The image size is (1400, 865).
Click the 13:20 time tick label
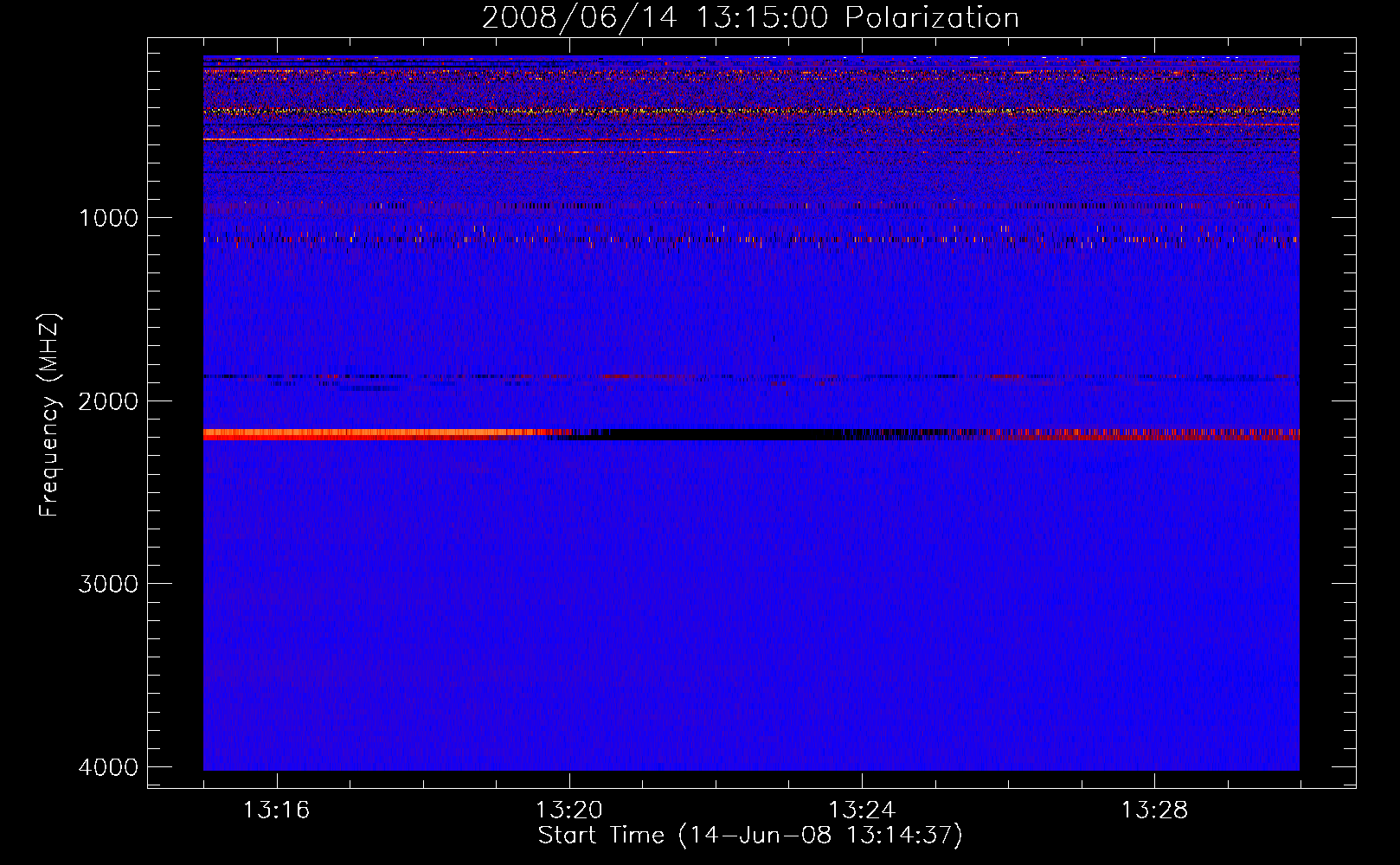pyautogui.click(x=569, y=810)
